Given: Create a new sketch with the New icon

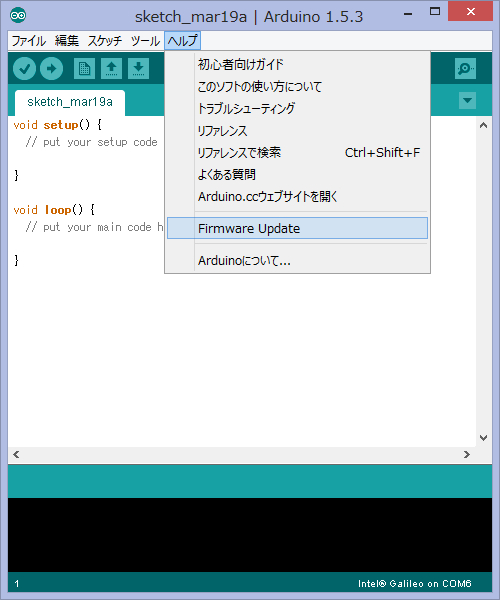Looking at the screenshot, I should pyautogui.click(x=84, y=69).
